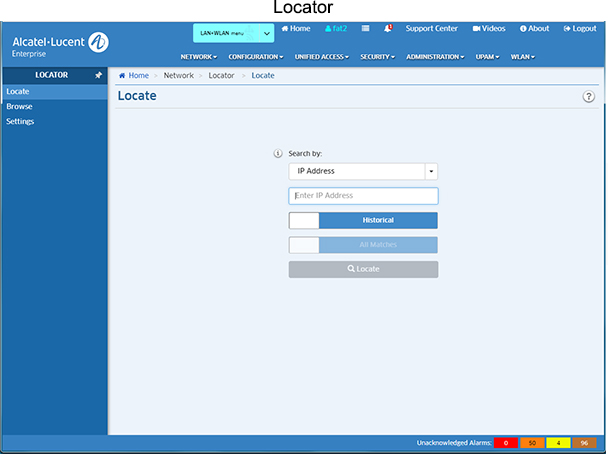Click the notification bell icon
The height and width of the screenshot is (454, 608).
(x=388, y=28)
